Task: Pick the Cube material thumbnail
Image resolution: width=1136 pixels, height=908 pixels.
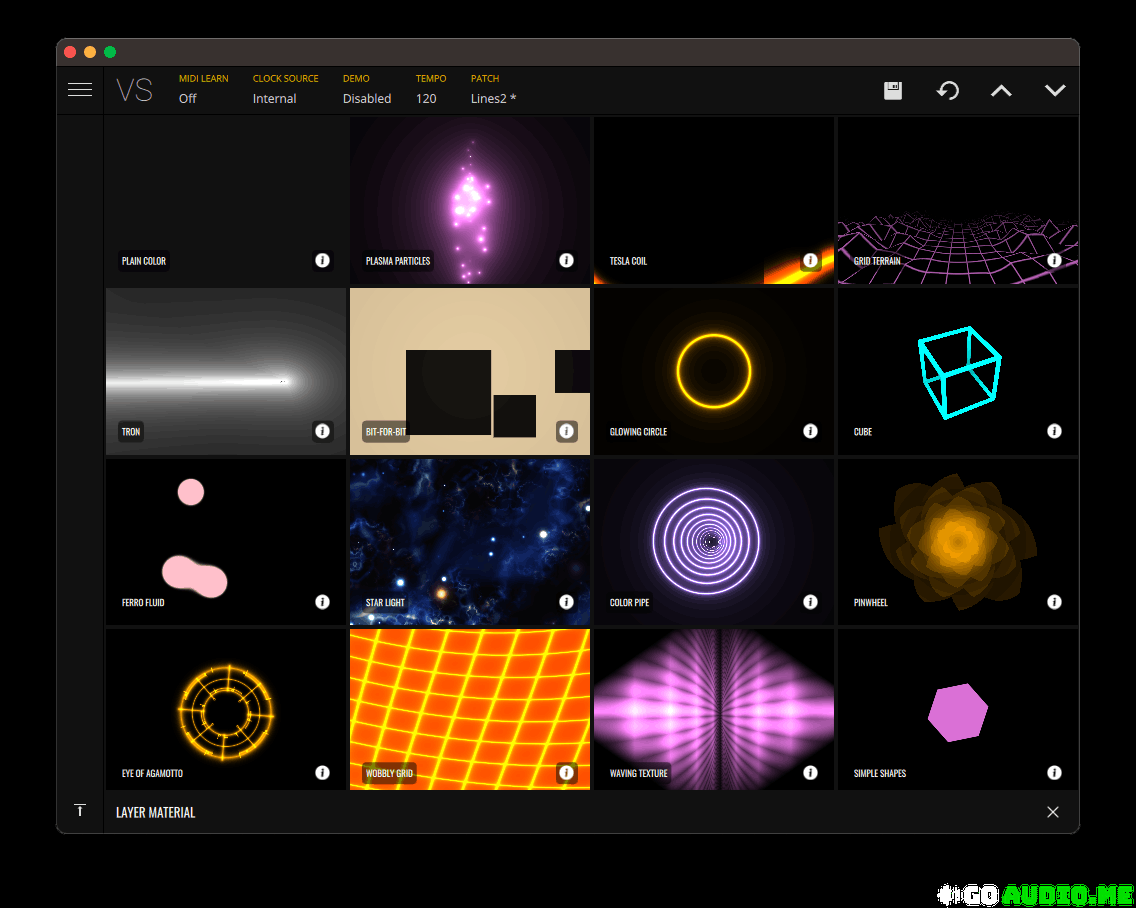Action: (x=958, y=372)
